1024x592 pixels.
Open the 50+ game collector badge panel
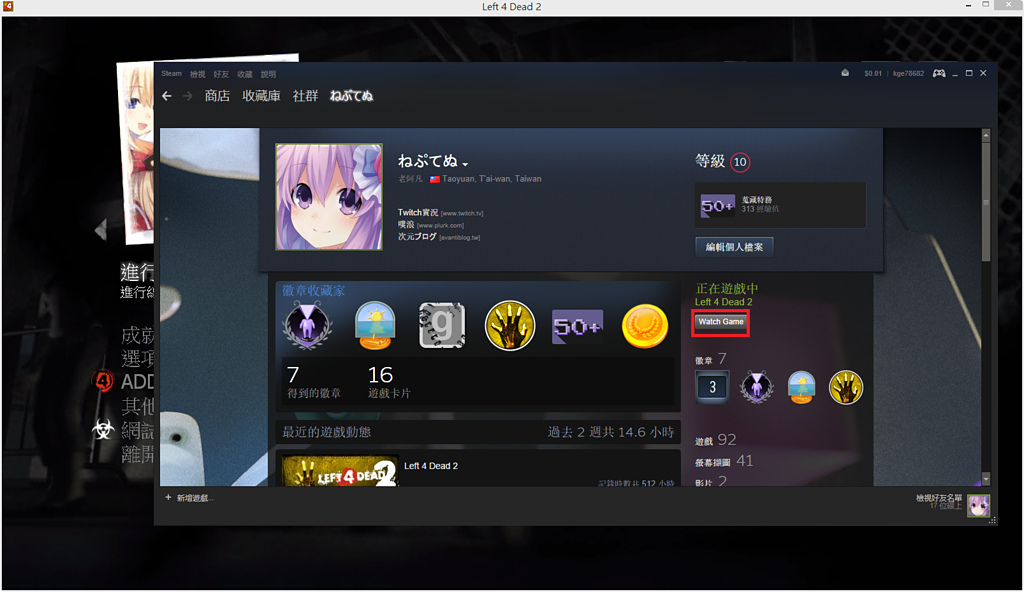780,205
